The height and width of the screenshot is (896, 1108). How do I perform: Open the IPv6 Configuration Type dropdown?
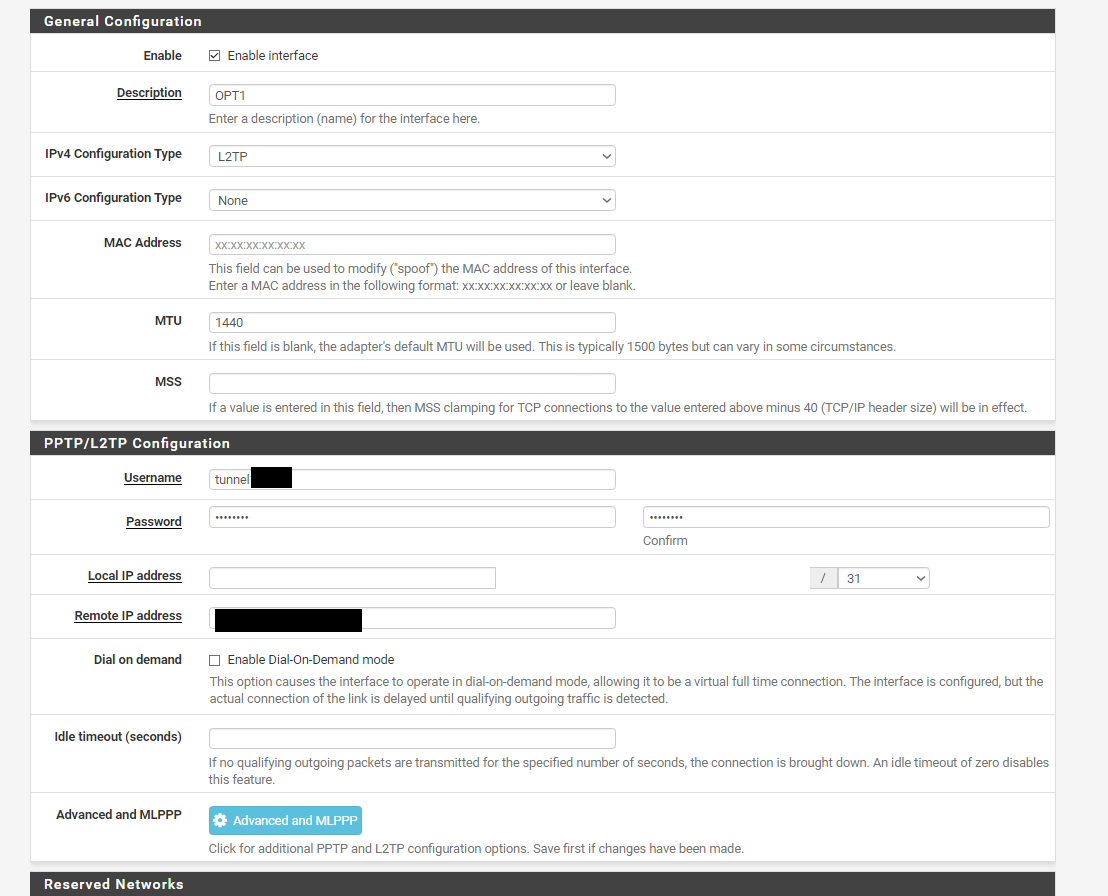coord(411,200)
